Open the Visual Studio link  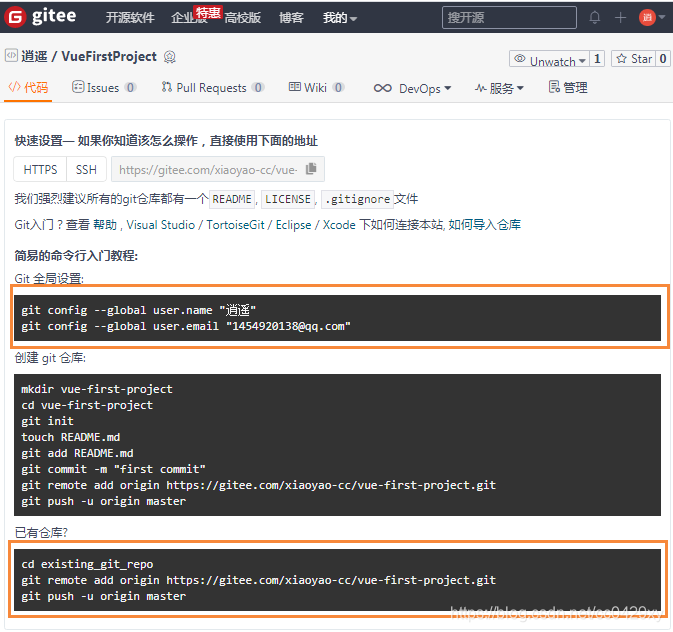161,225
